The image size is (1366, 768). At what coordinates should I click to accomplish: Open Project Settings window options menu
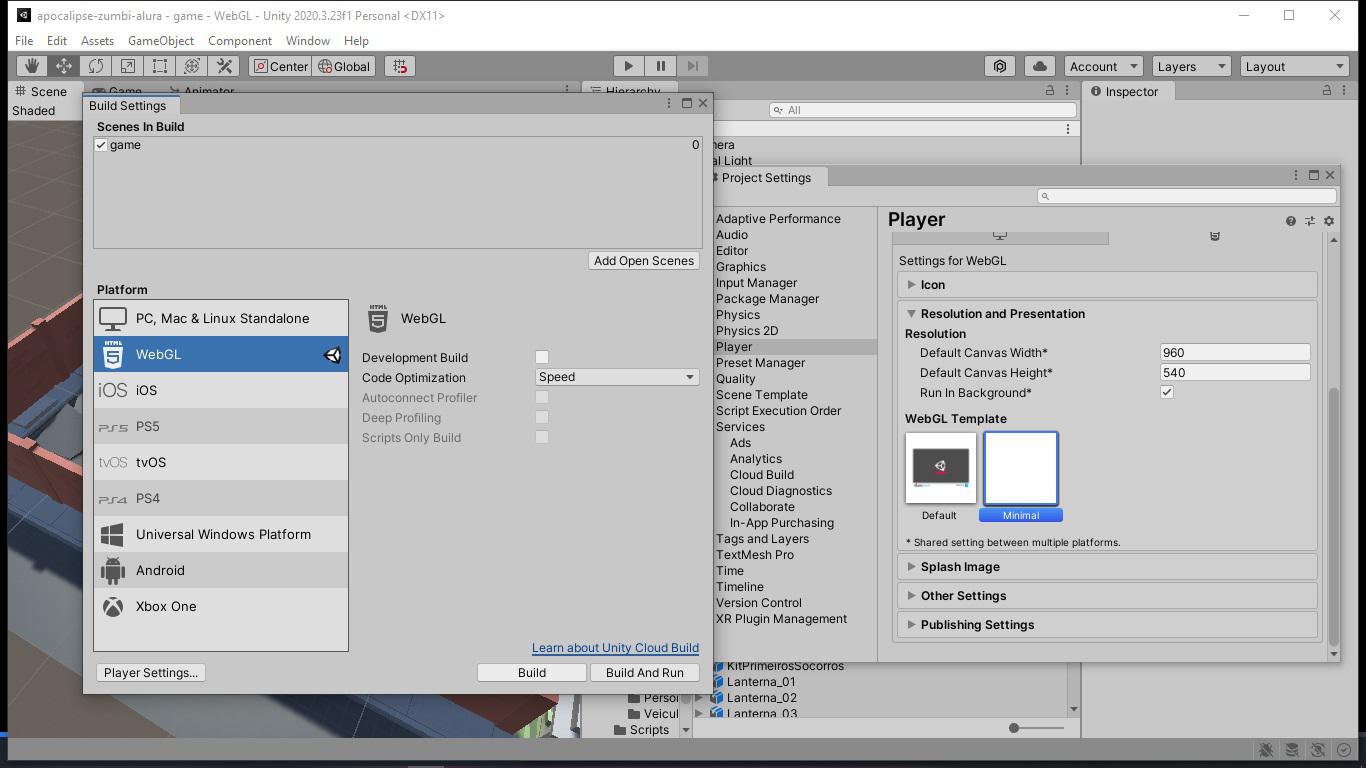1296,175
